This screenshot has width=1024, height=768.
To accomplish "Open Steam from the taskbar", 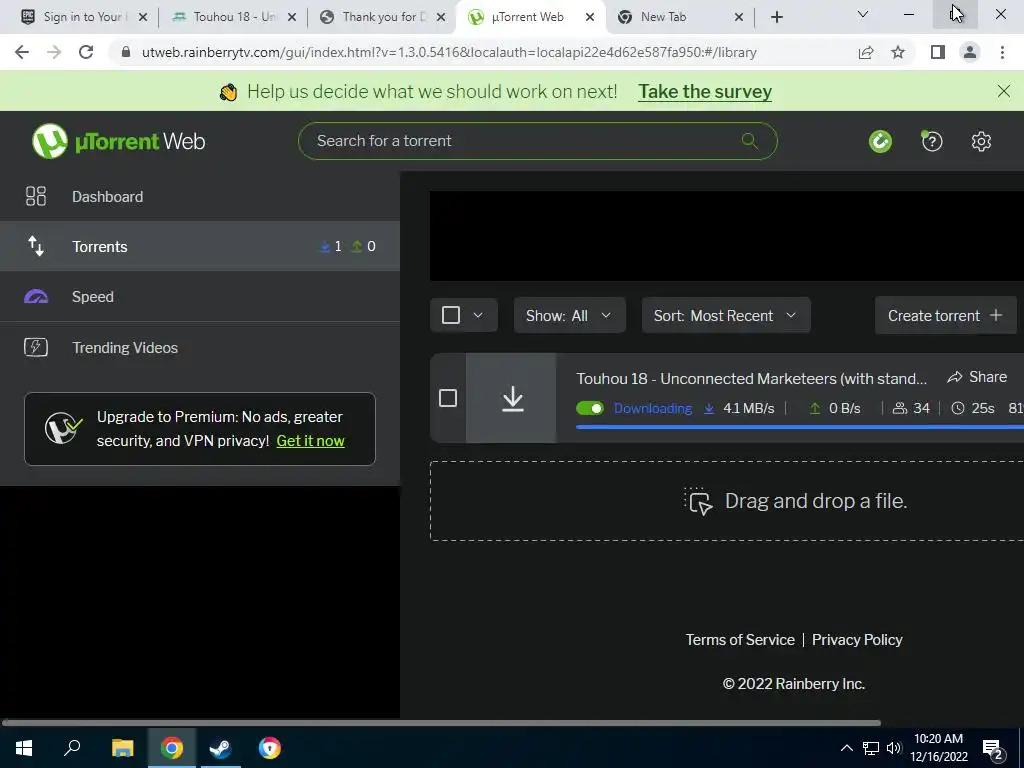I will tap(220, 748).
